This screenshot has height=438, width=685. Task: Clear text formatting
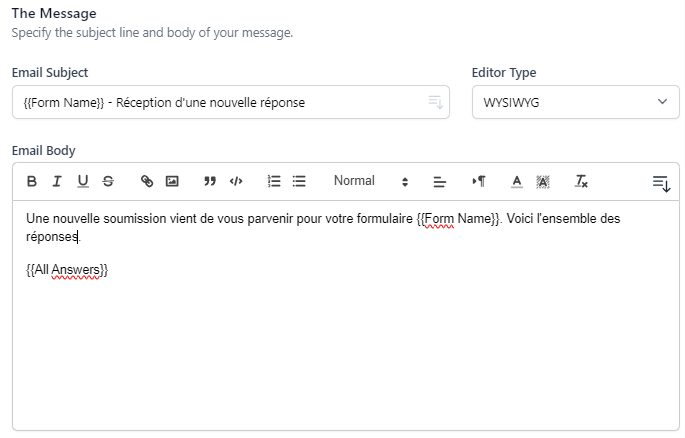pos(581,181)
